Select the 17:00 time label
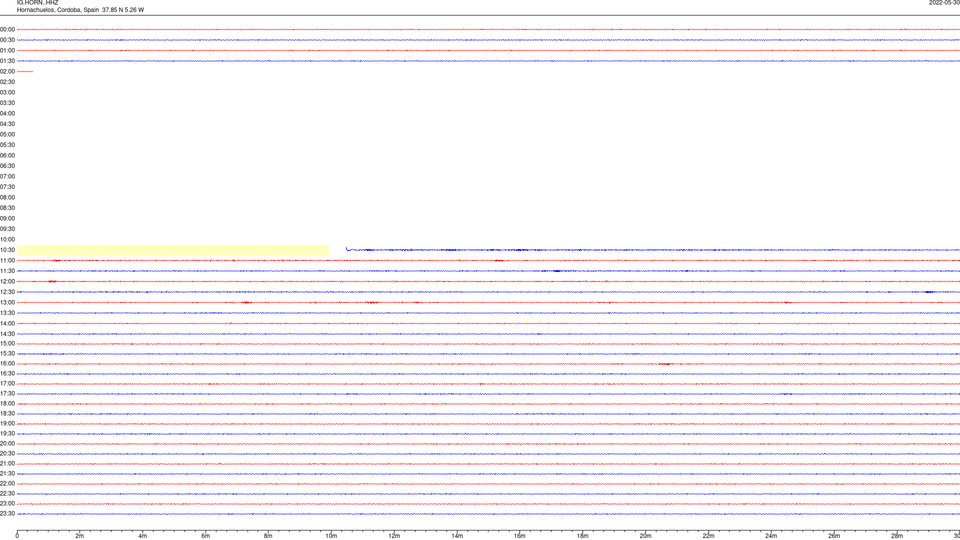Viewport: 960px width, 540px height. [7, 384]
